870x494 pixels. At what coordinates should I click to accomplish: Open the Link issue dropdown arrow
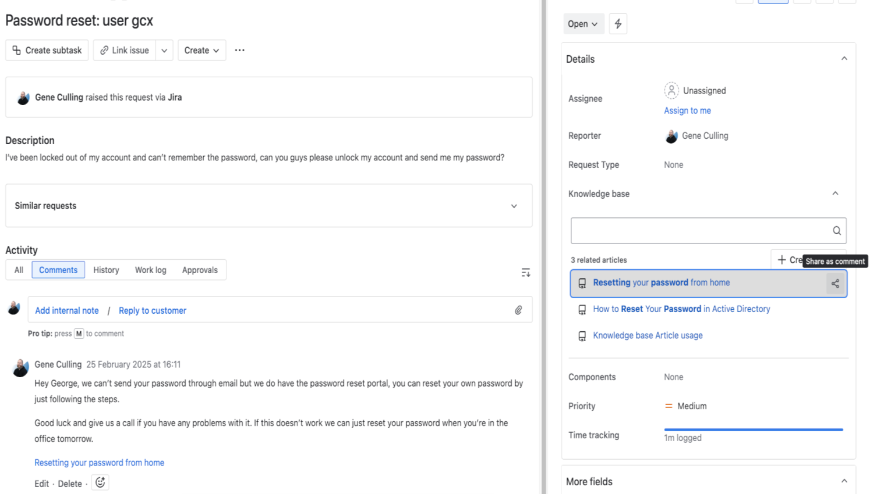click(164, 50)
